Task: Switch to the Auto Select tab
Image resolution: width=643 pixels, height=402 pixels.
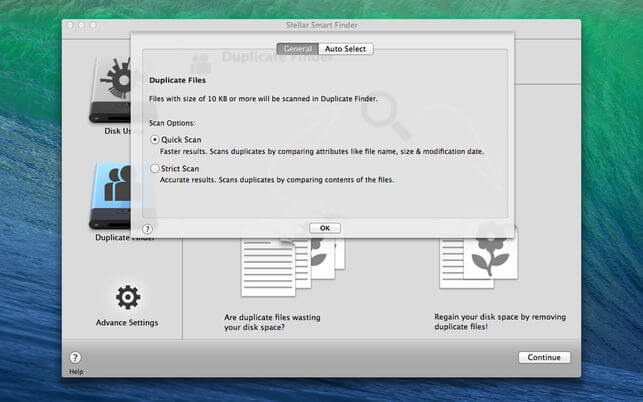Action: pos(346,49)
